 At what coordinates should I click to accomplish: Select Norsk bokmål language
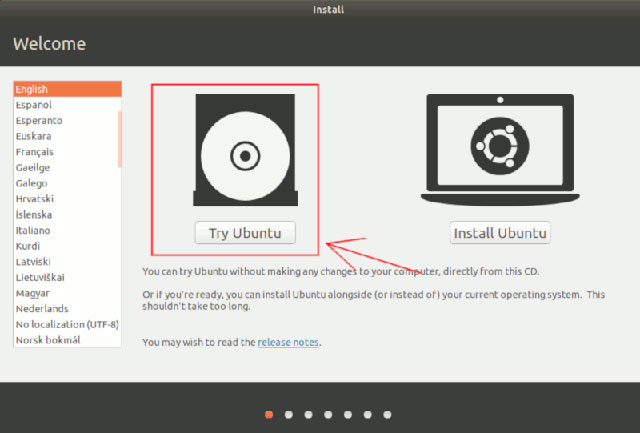[x=68, y=340]
